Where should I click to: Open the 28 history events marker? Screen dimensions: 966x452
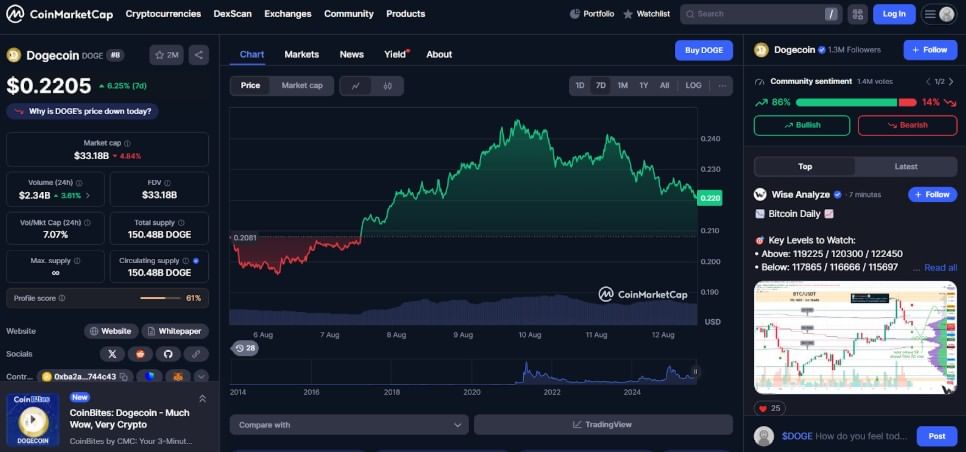click(x=245, y=349)
